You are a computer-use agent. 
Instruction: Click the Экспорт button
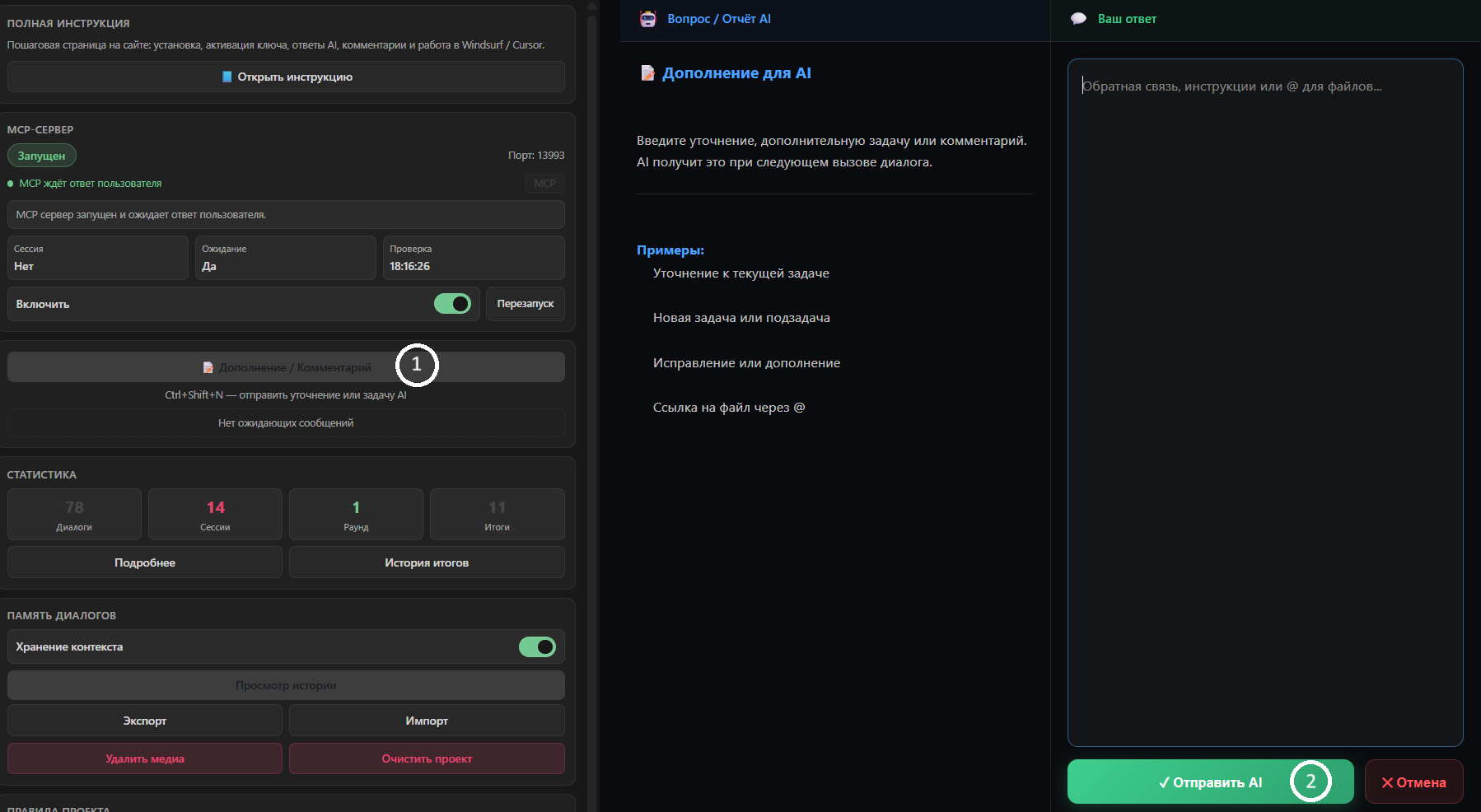[145, 721]
